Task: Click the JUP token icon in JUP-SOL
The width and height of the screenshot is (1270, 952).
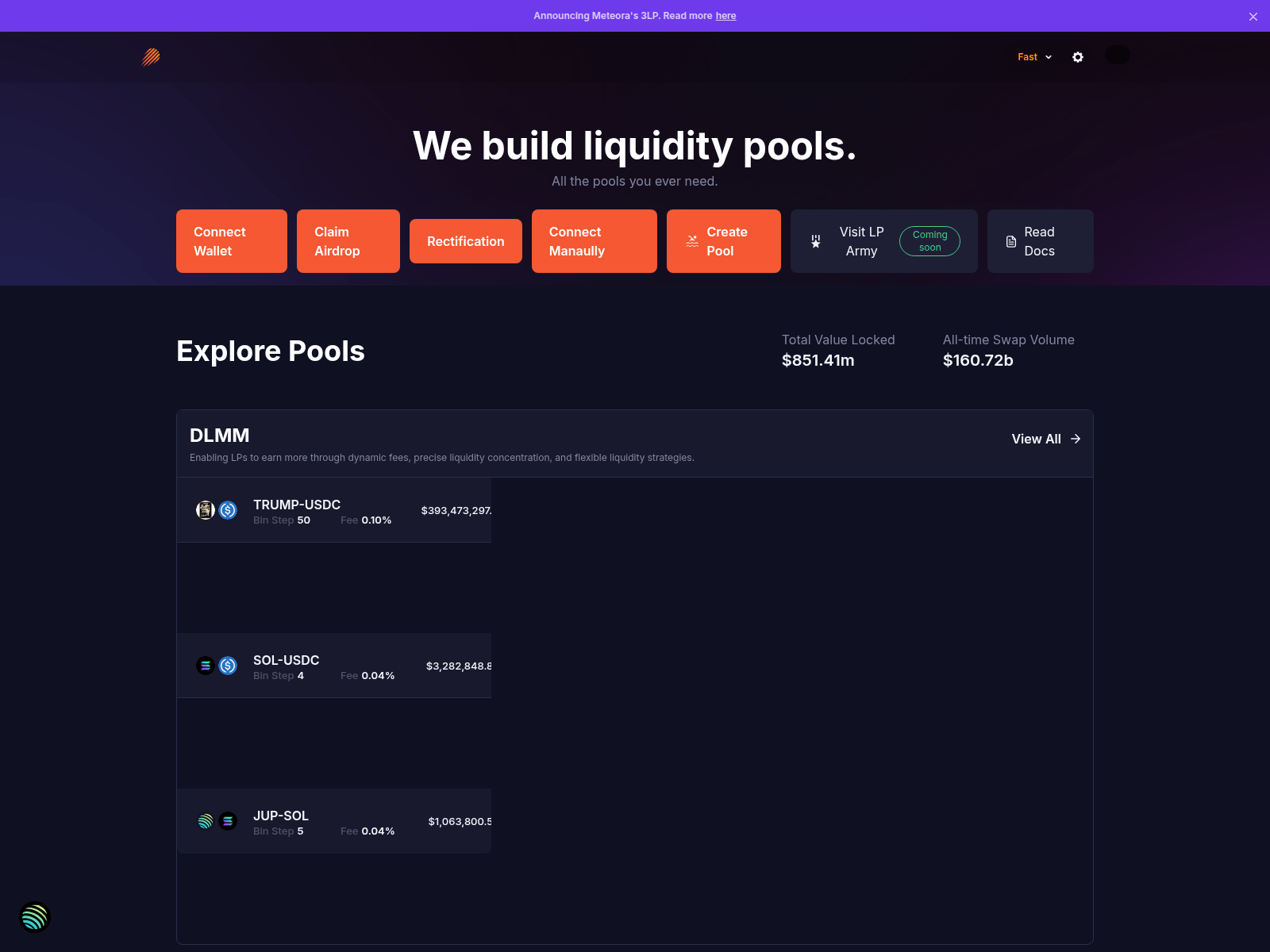Action: pyautogui.click(x=206, y=821)
